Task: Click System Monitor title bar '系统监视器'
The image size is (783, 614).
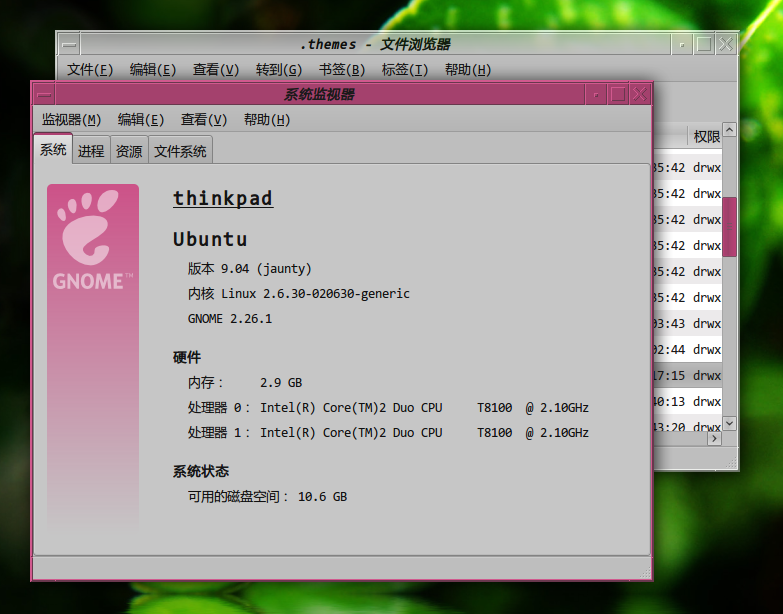Action: (320, 94)
